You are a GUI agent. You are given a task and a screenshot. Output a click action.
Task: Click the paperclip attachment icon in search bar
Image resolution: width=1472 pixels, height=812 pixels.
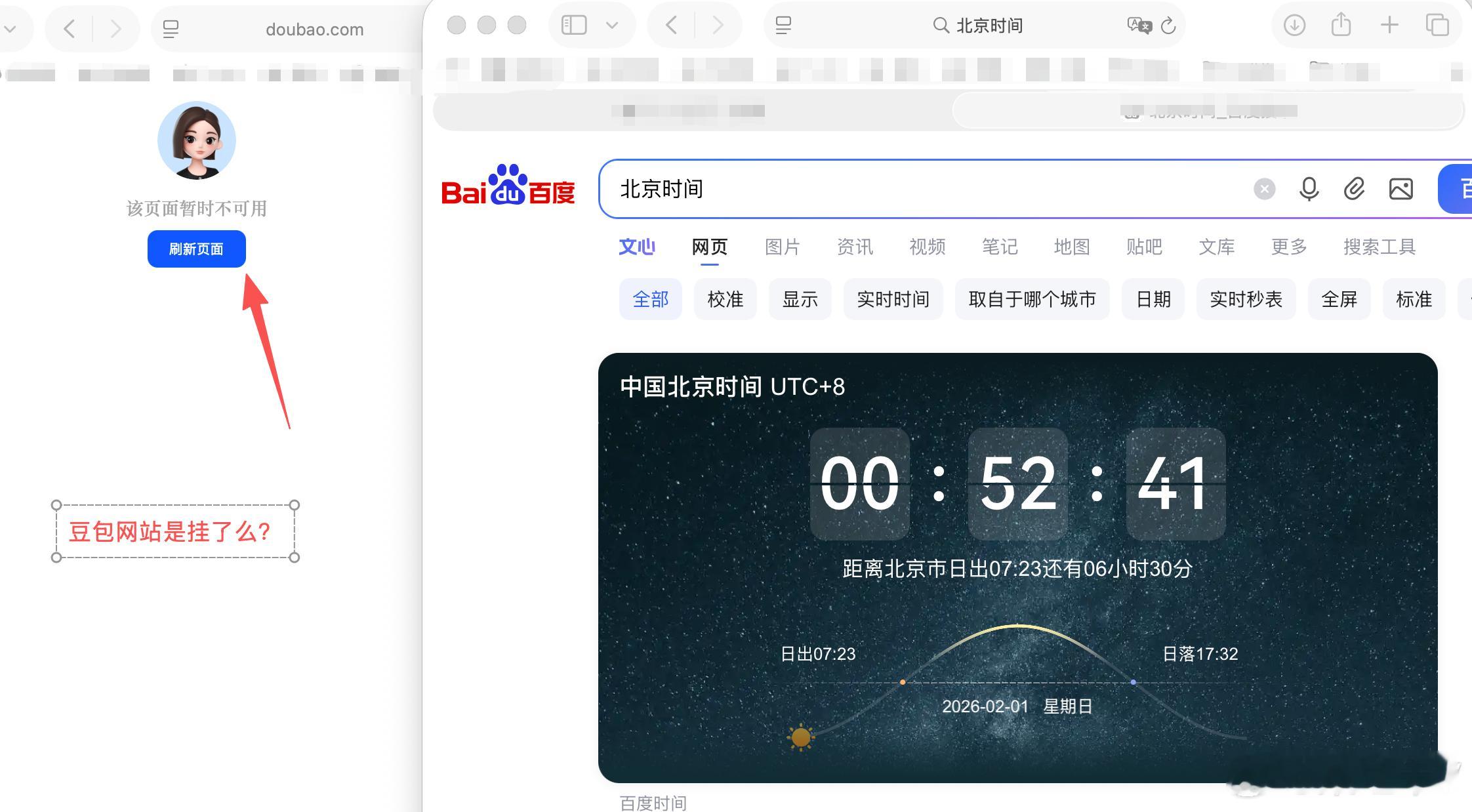click(1354, 190)
